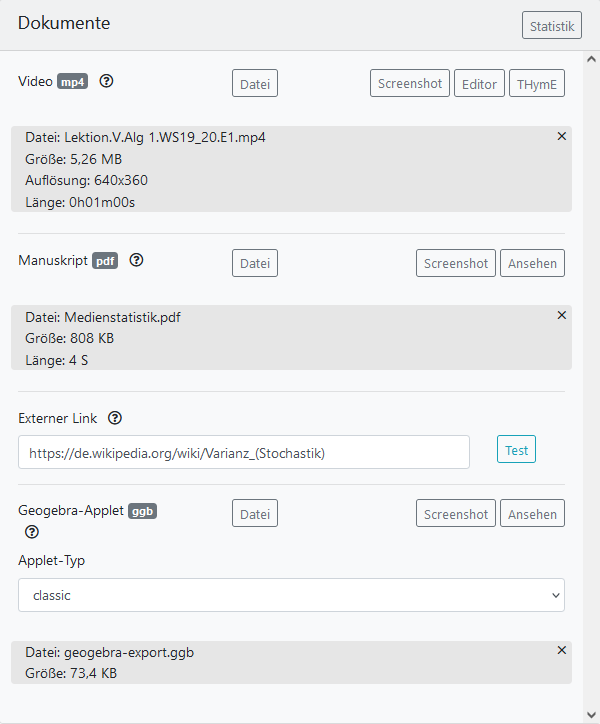The width and height of the screenshot is (600, 724).
Task: View the Manuskript via Ansehen
Action: [532, 263]
